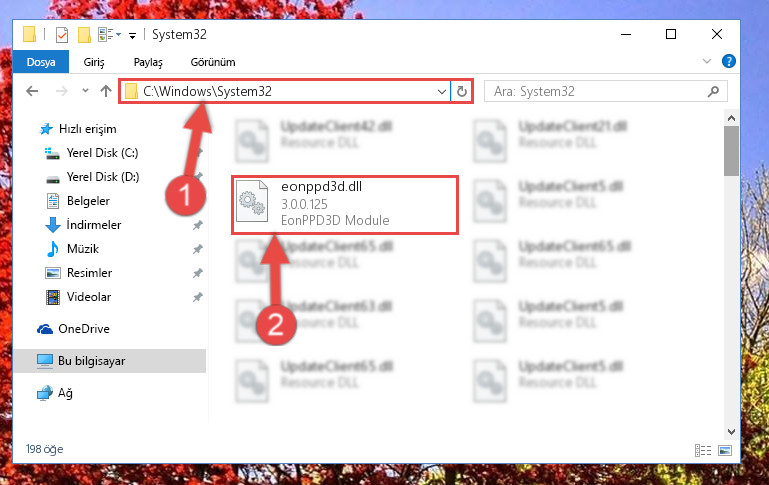Unpin İndirmeler from quick access
Image resolution: width=769 pixels, height=485 pixels.
pyautogui.click(x=197, y=225)
